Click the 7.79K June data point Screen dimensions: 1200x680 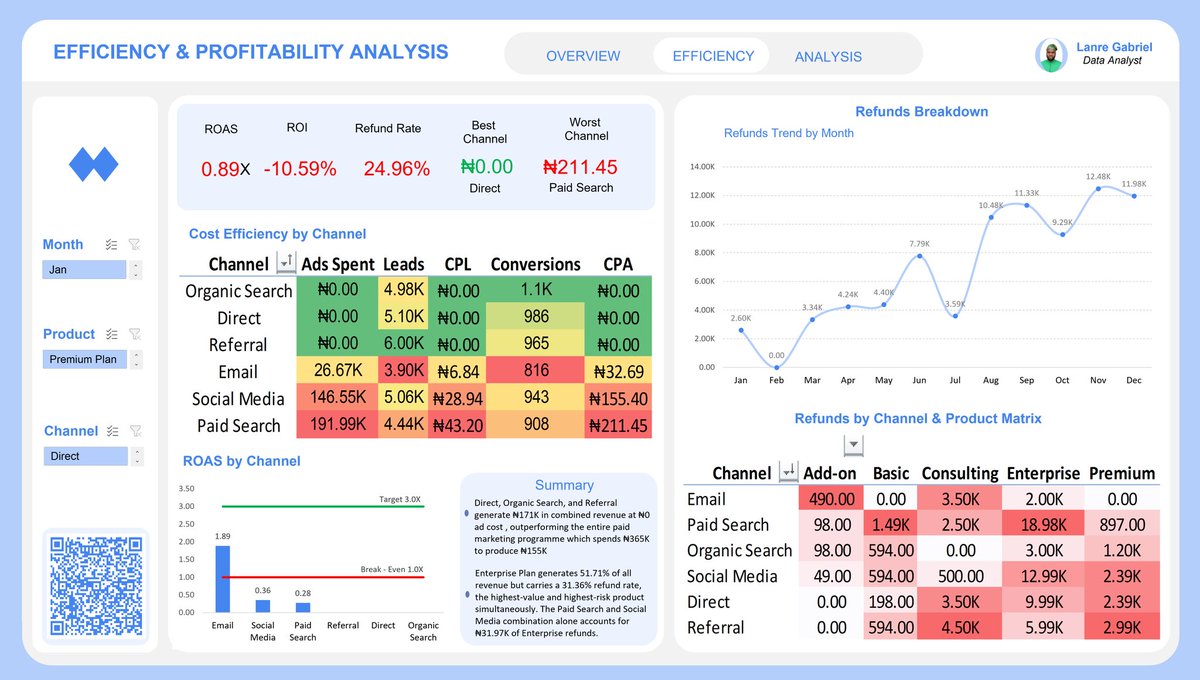(918, 255)
